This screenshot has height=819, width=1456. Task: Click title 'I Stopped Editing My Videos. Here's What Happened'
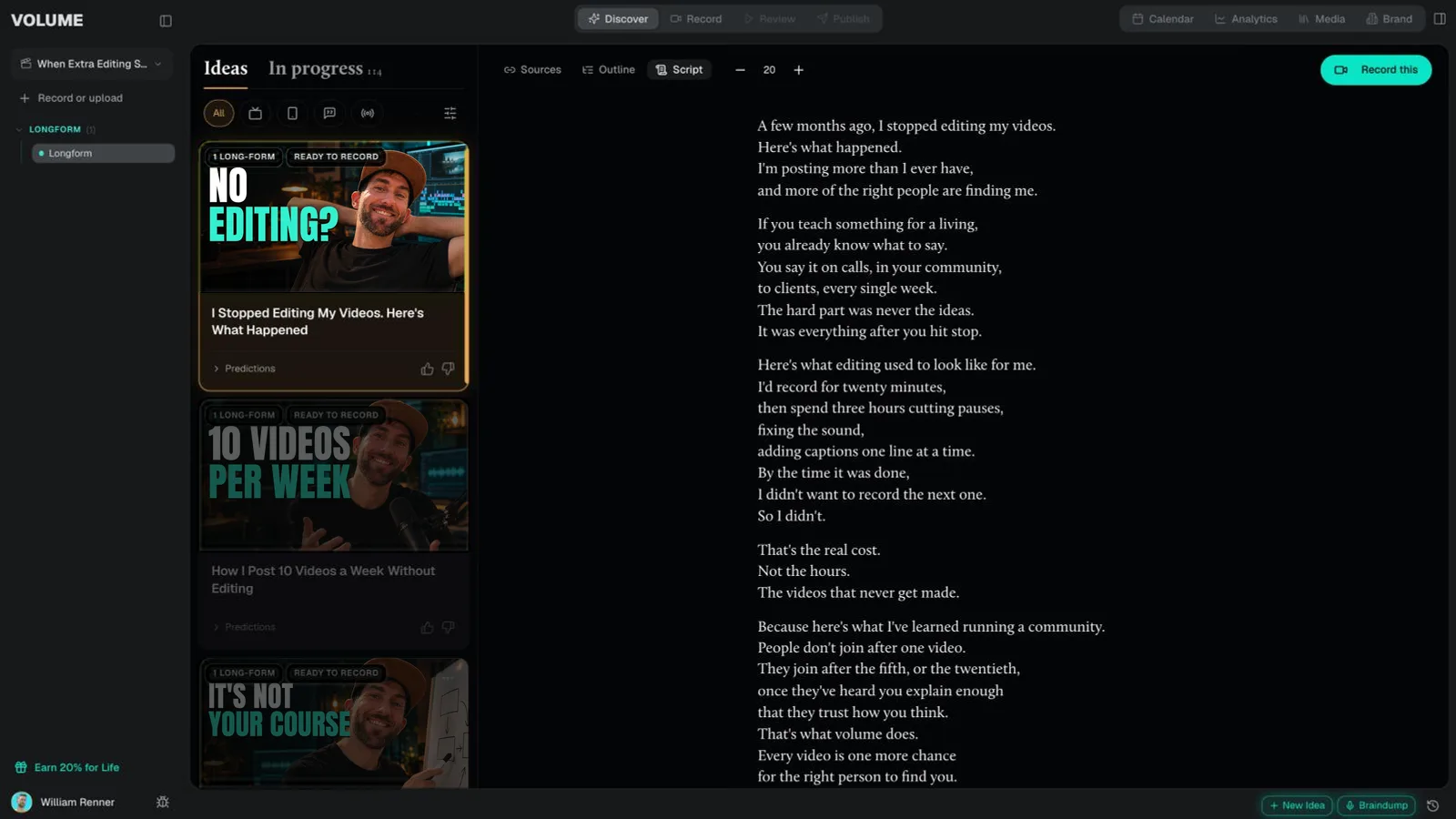point(318,321)
